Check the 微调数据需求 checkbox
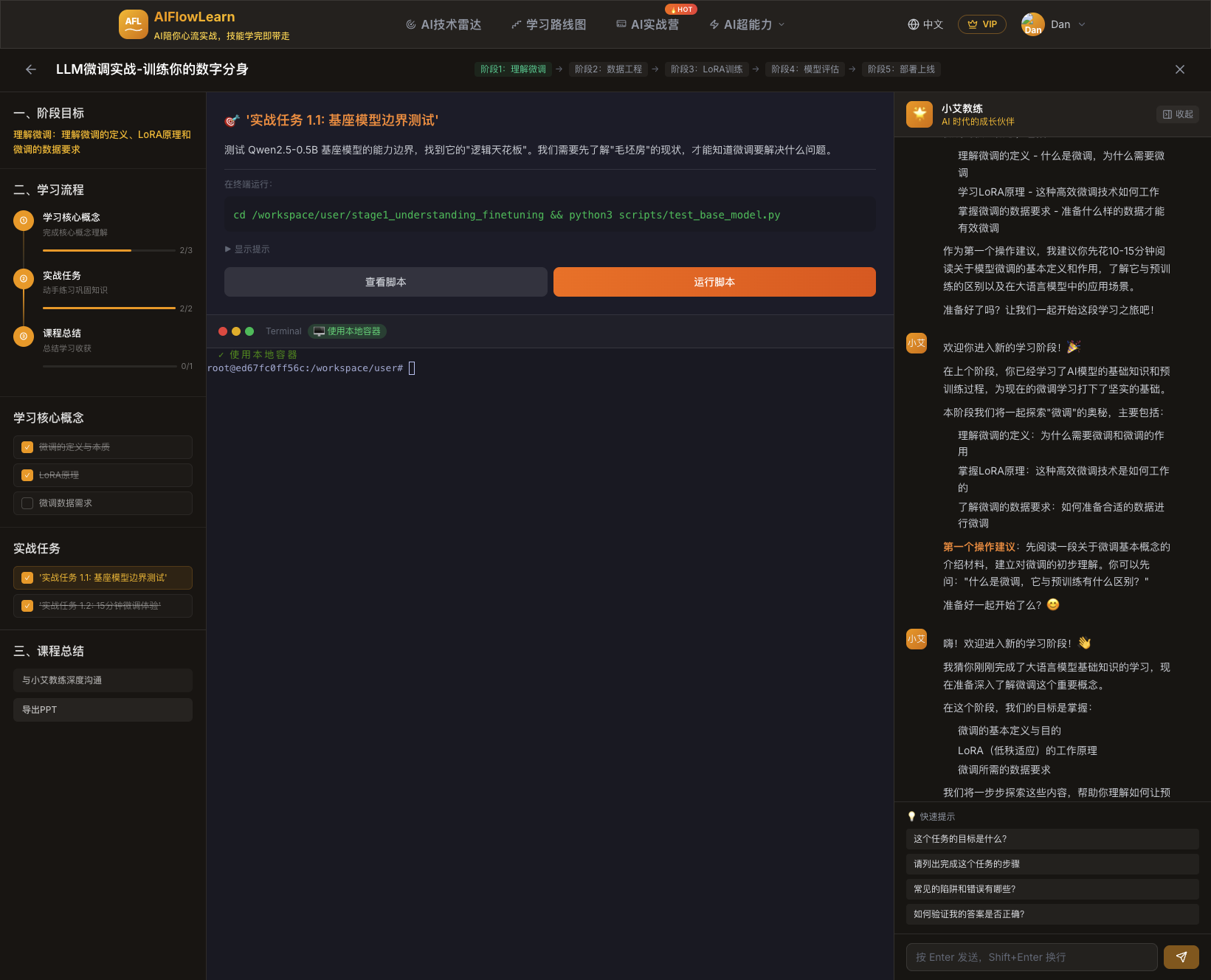The width and height of the screenshot is (1211, 980). tap(27, 503)
